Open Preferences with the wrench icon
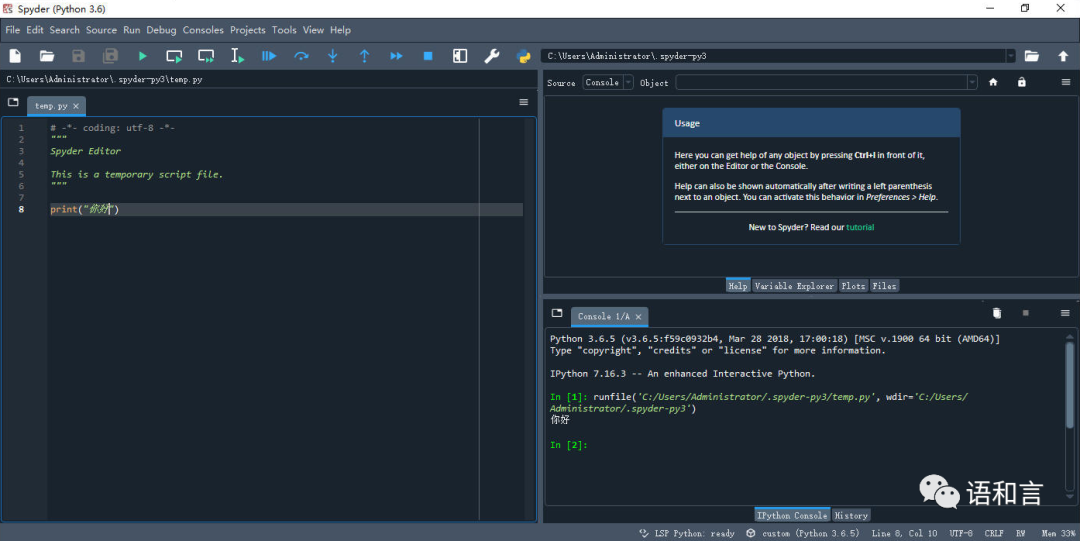This screenshot has height=541, width=1080. coord(491,56)
